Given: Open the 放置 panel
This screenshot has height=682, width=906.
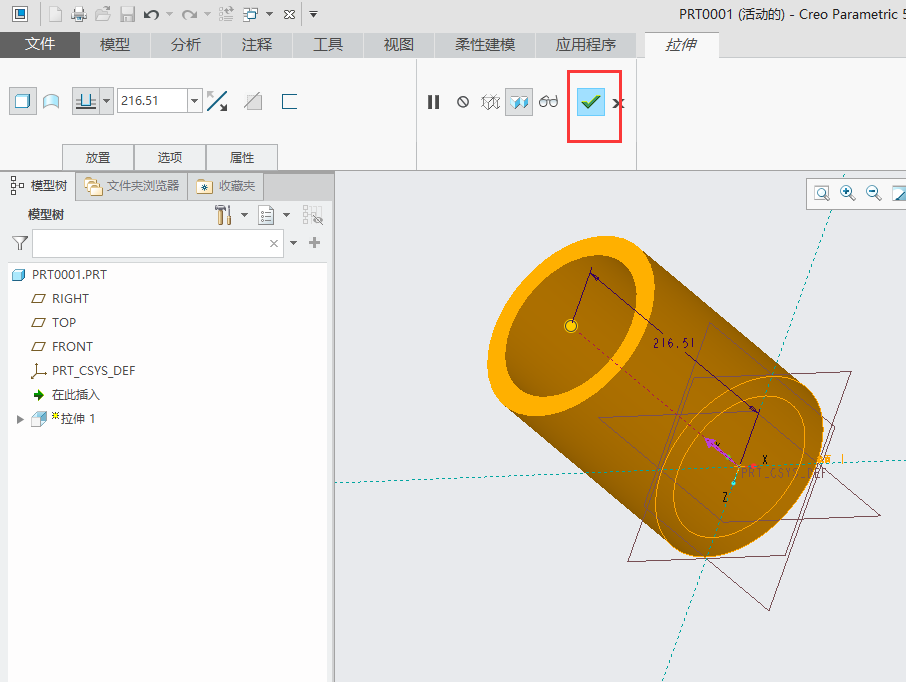Looking at the screenshot, I should click(98, 158).
